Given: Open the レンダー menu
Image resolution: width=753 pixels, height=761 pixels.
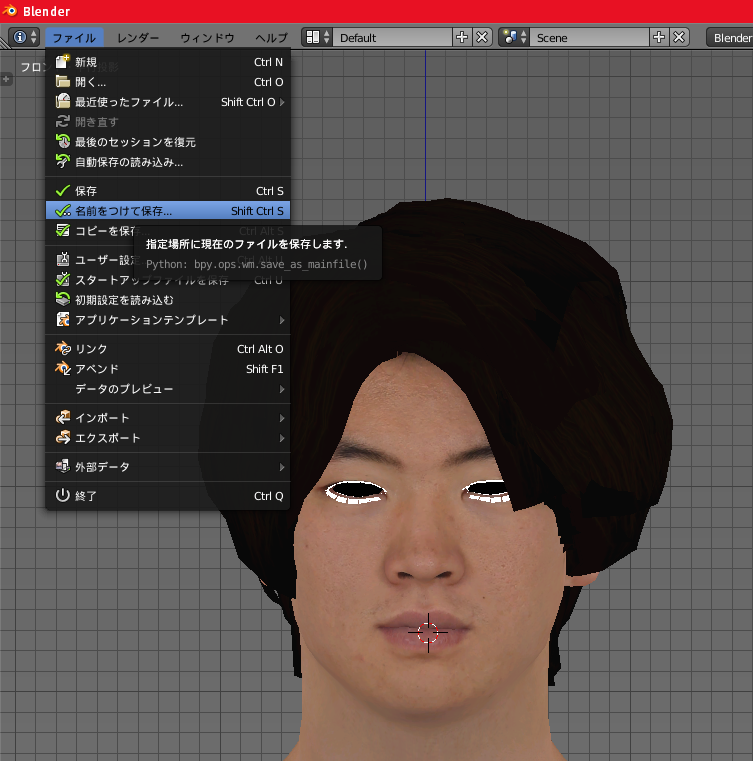Looking at the screenshot, I should 138,37.
